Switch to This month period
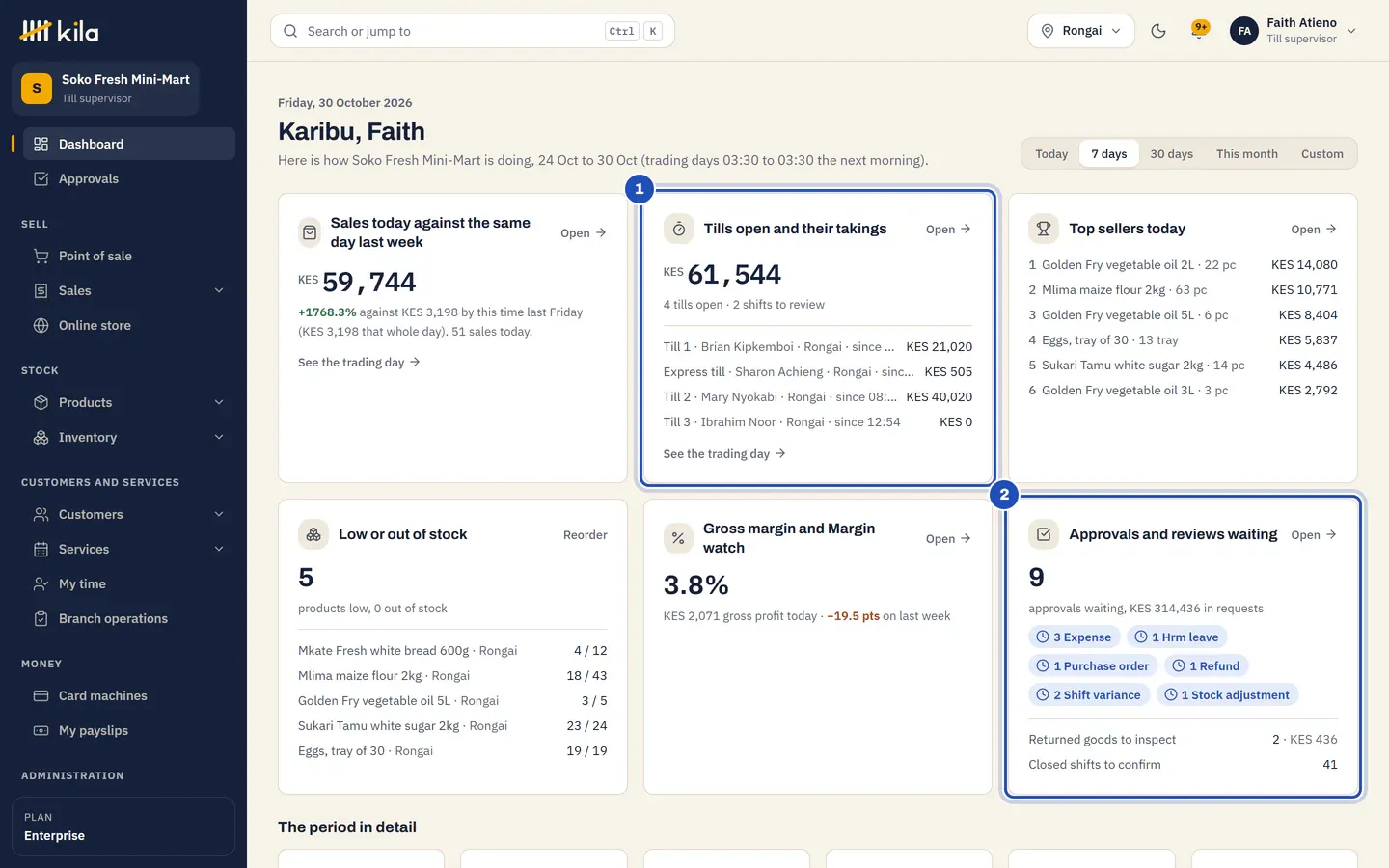This screenshot has height=868, width=1389. point(1246,154)
